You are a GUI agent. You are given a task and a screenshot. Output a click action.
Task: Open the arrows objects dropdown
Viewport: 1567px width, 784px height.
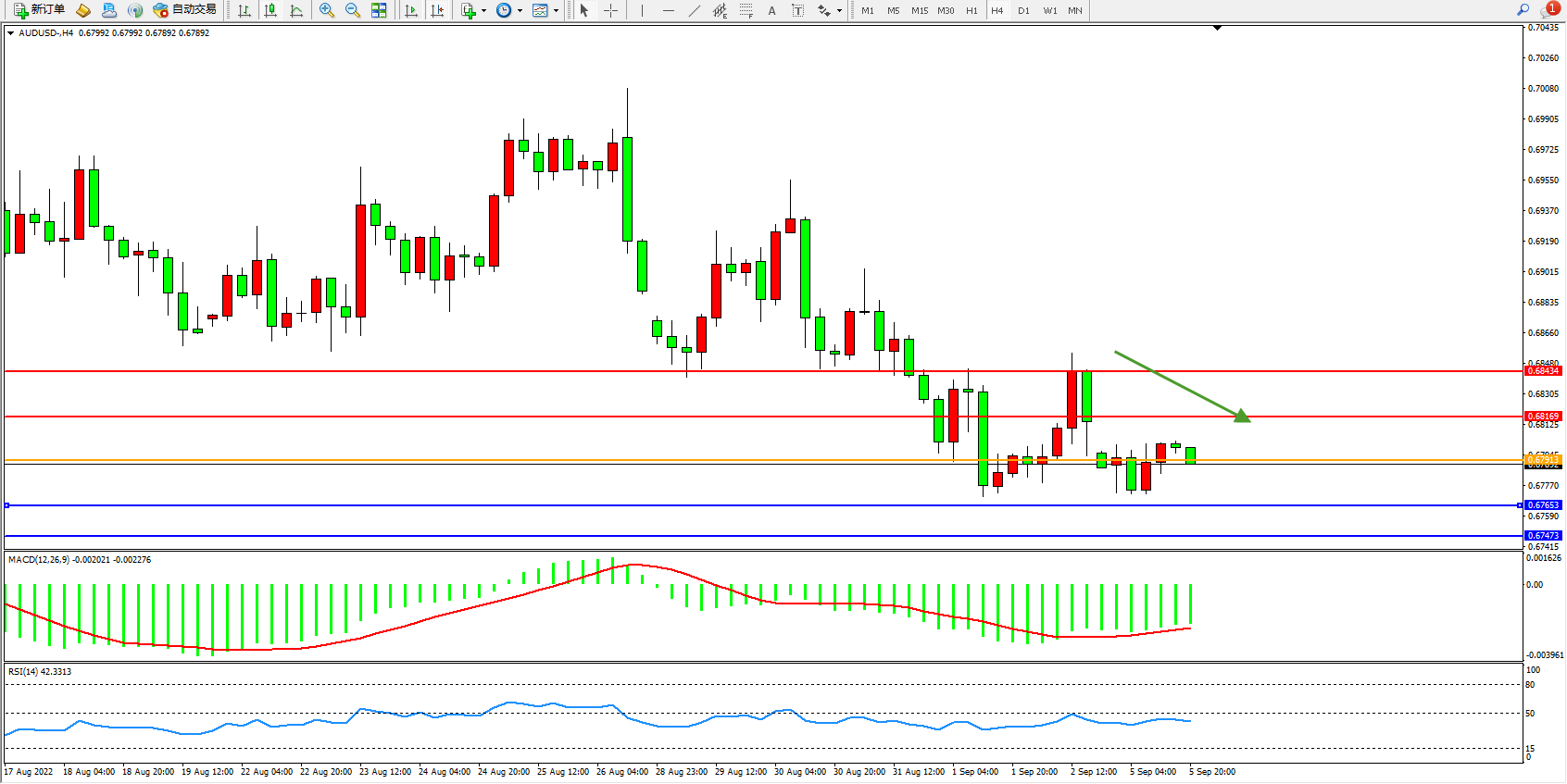(839, 11)
